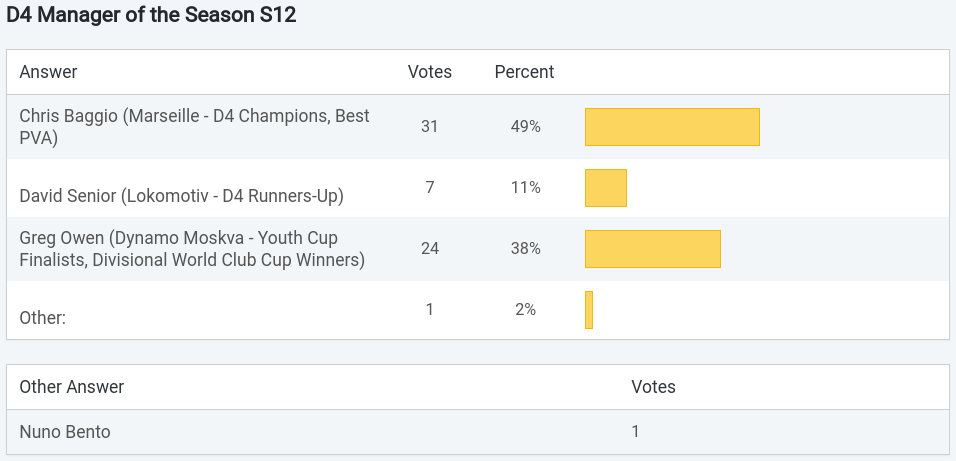This screenshot has width=956, height=461.
Task: Select the Chris Baggio answer text
Action: 194,127
